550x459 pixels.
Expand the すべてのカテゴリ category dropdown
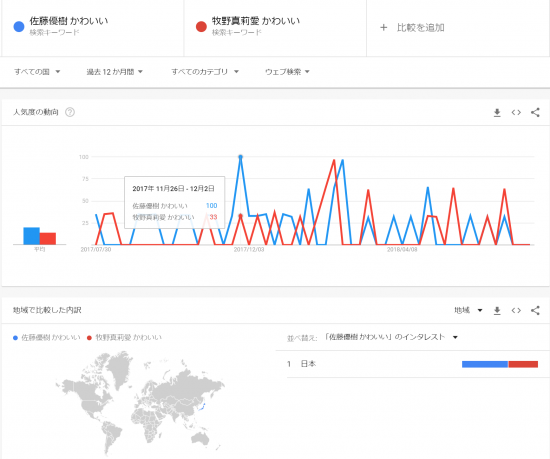pos(205,72)
